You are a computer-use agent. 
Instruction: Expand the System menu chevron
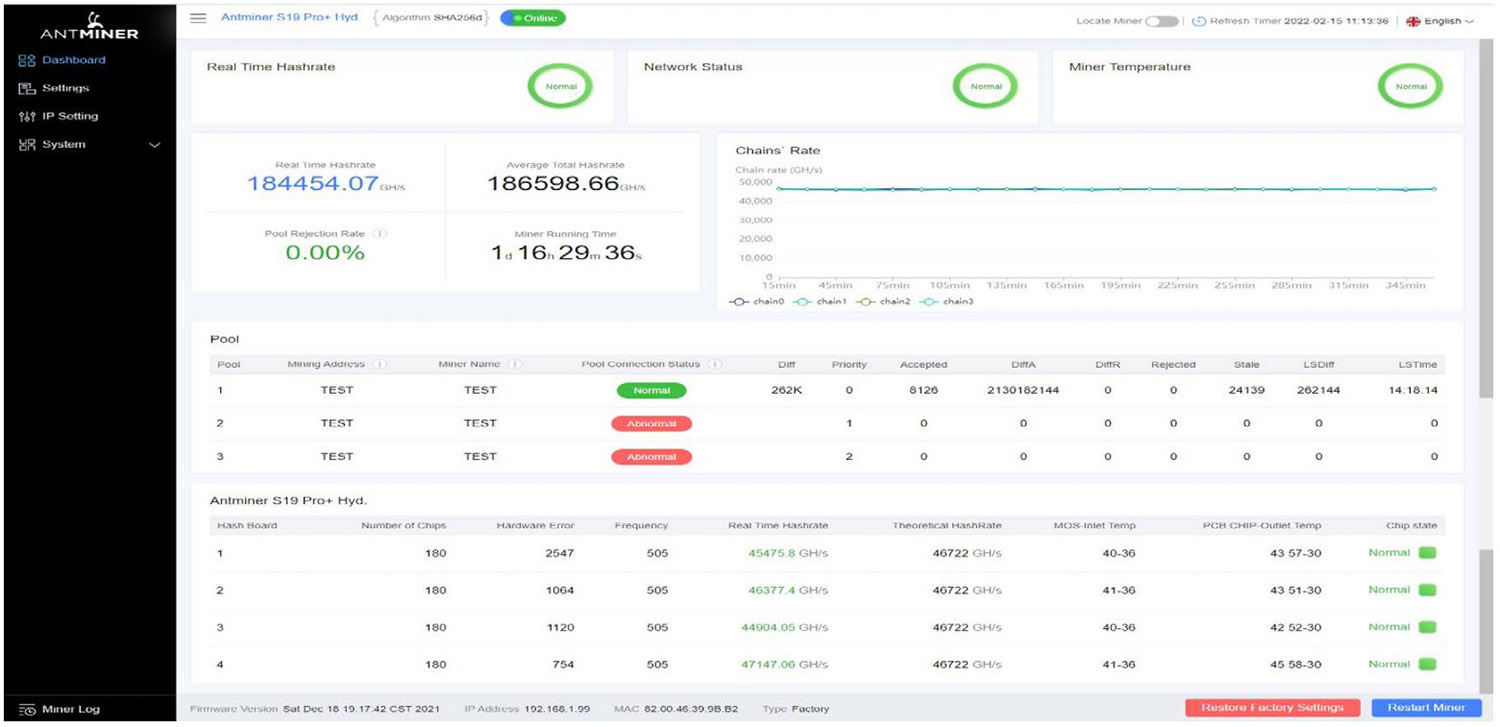point(156,144)
